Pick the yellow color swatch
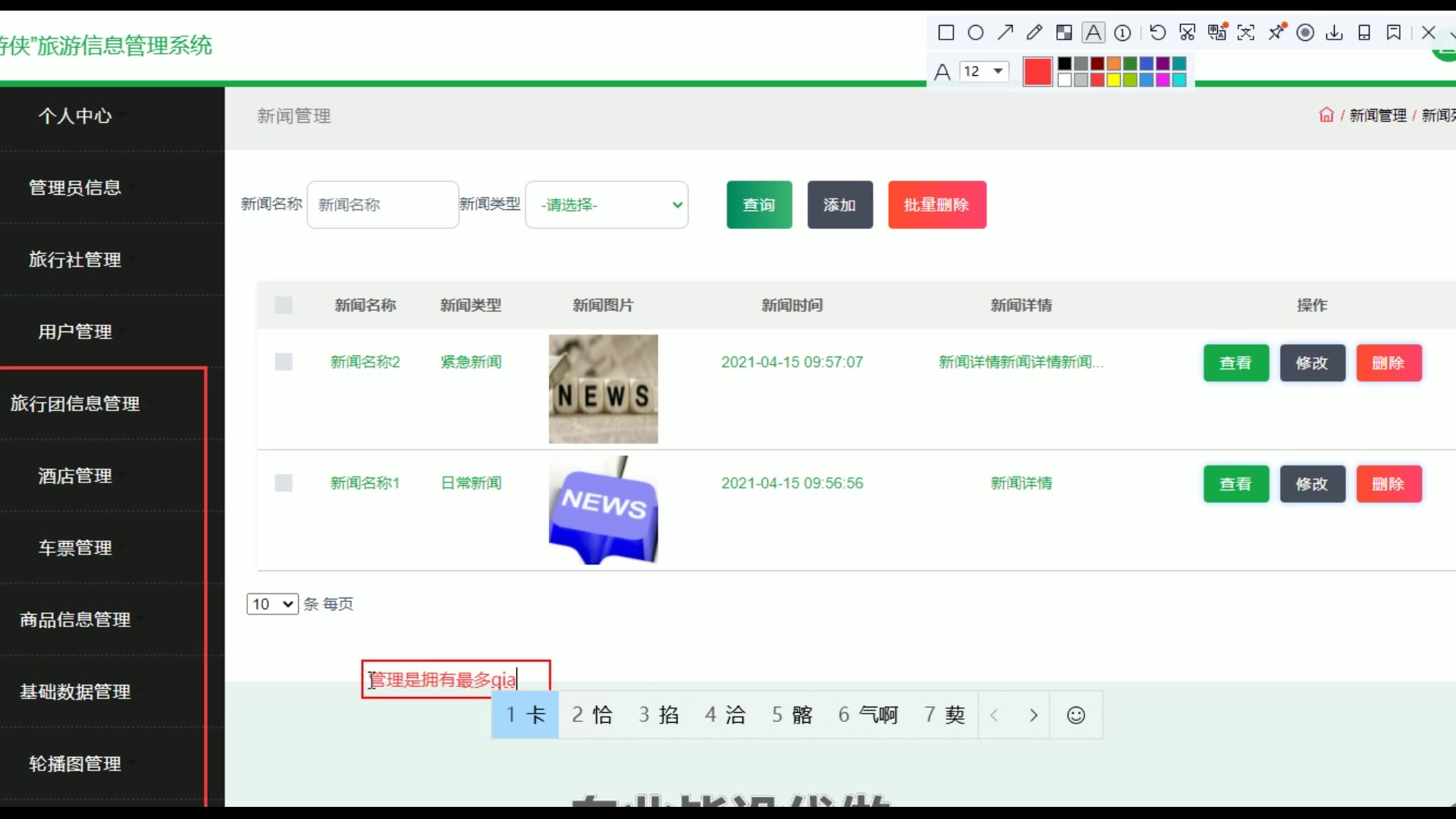Image resolution: width=1456 pixels, height=819 pixels. coord(1113,80)
